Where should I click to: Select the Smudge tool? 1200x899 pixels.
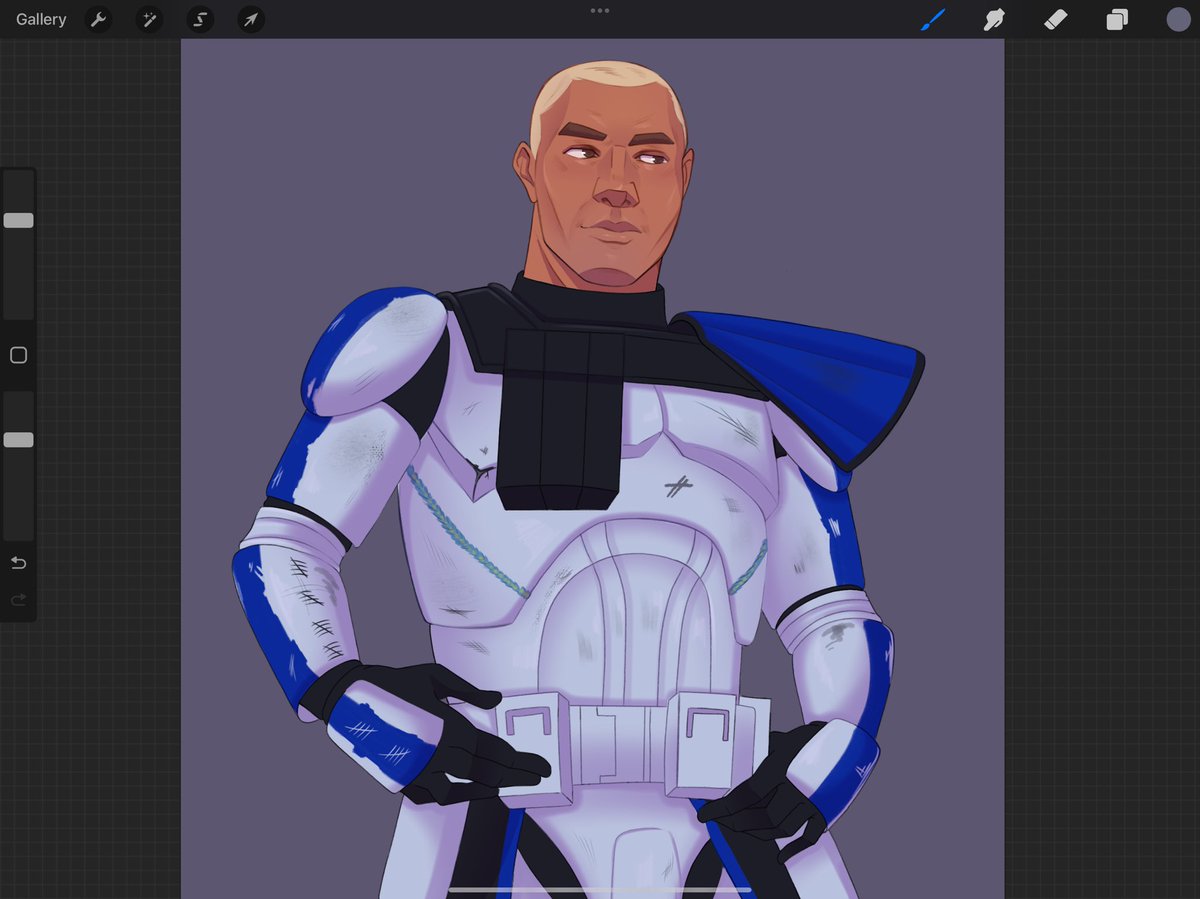(994, 19)
